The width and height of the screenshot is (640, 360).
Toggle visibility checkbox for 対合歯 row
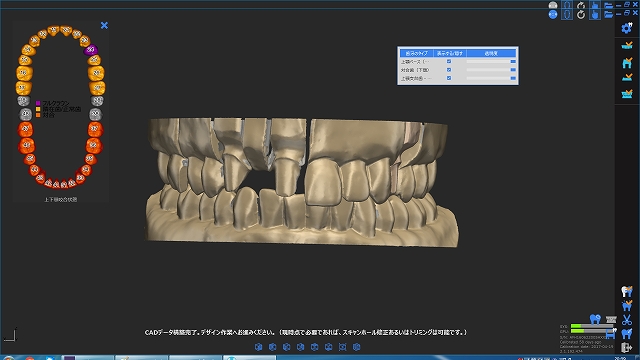point(449,70)
